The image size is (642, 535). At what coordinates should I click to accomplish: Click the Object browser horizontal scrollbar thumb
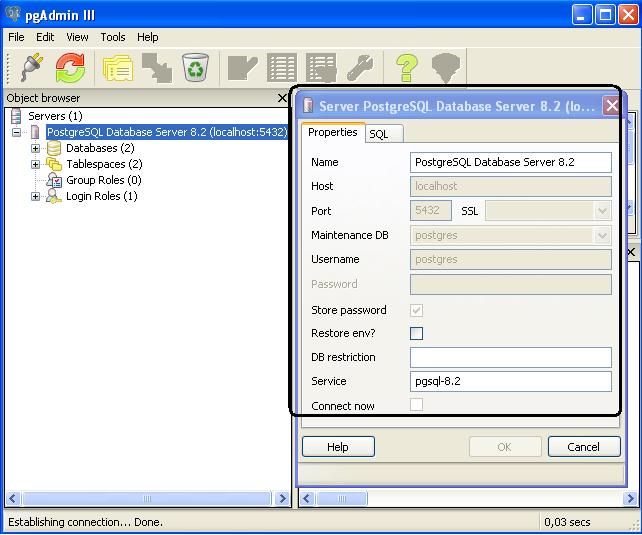147,499
